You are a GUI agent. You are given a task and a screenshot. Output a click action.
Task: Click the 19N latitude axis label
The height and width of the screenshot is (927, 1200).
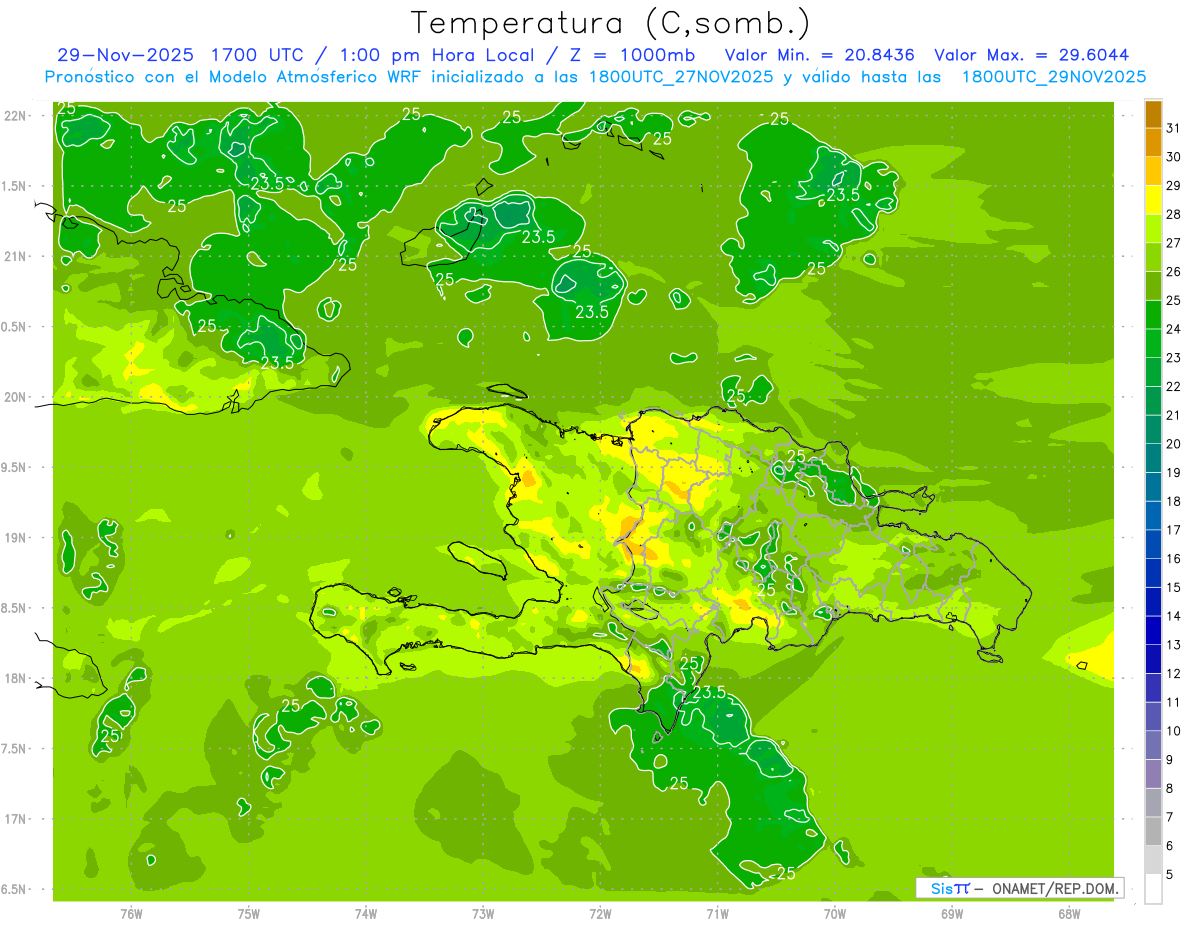point(17,538)
